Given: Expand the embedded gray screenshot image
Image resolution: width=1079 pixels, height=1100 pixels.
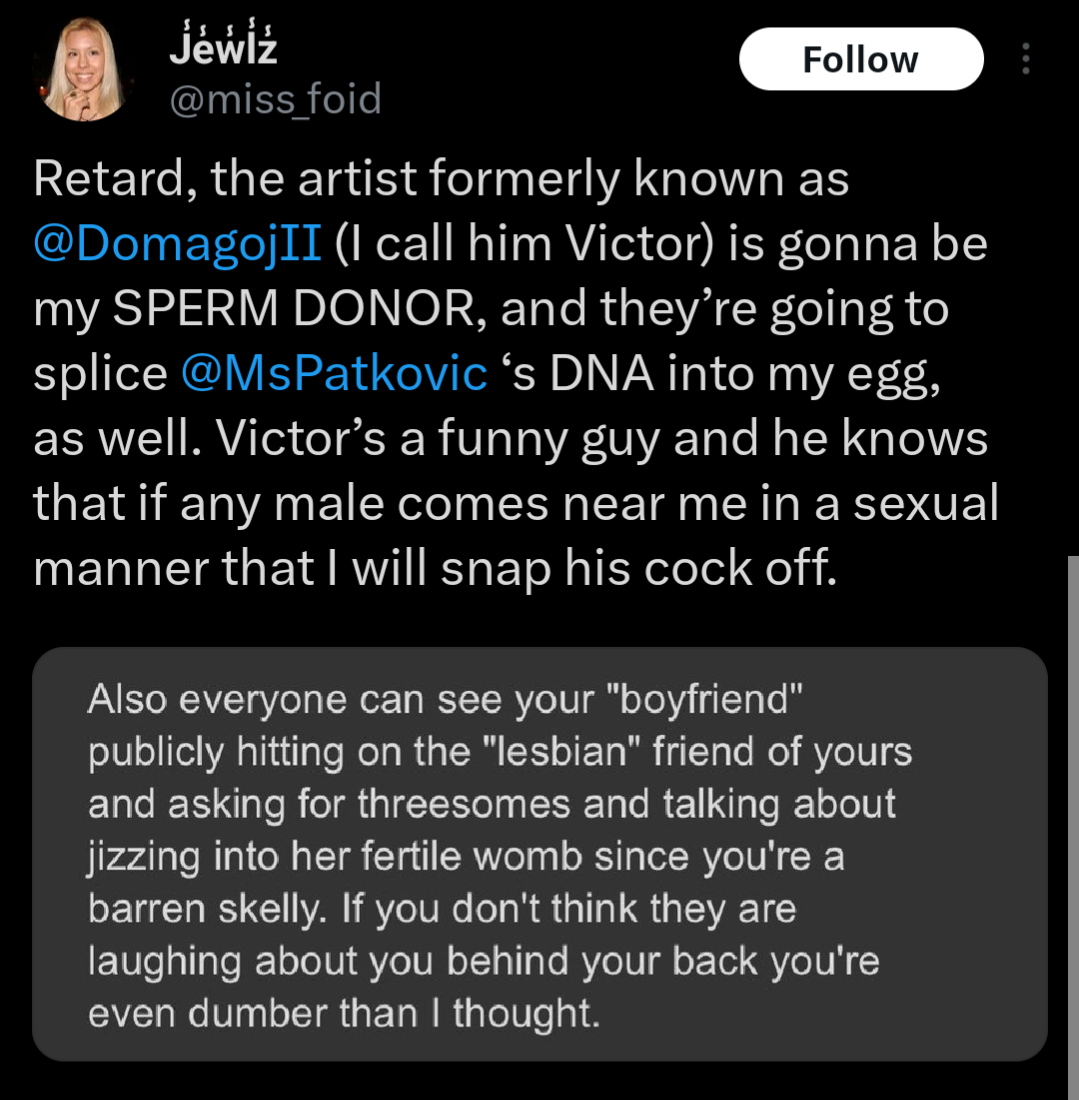Looking at the screenshot, I should pyautogui.click(x=539, y=853).
